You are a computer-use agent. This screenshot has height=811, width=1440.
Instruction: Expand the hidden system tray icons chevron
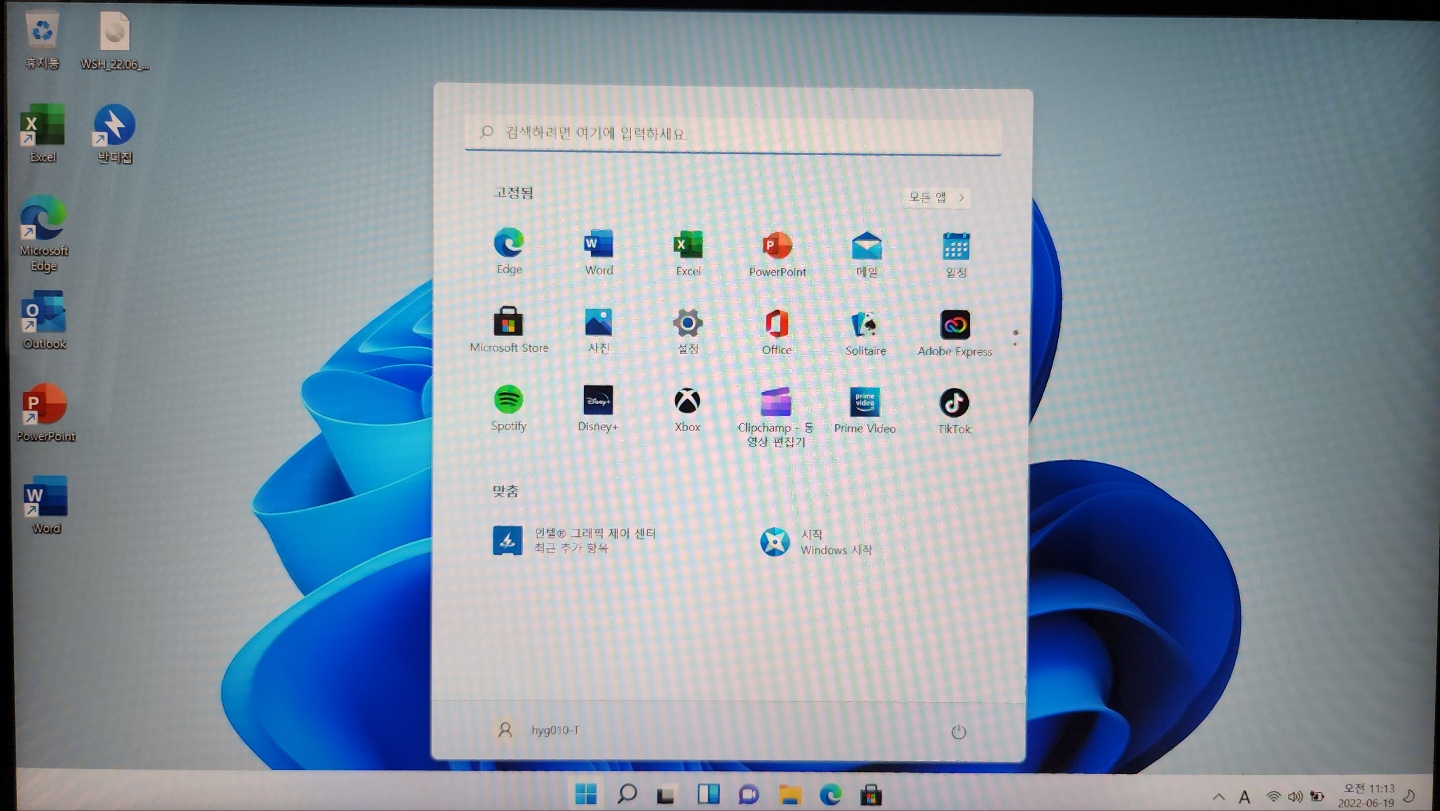1218,797
